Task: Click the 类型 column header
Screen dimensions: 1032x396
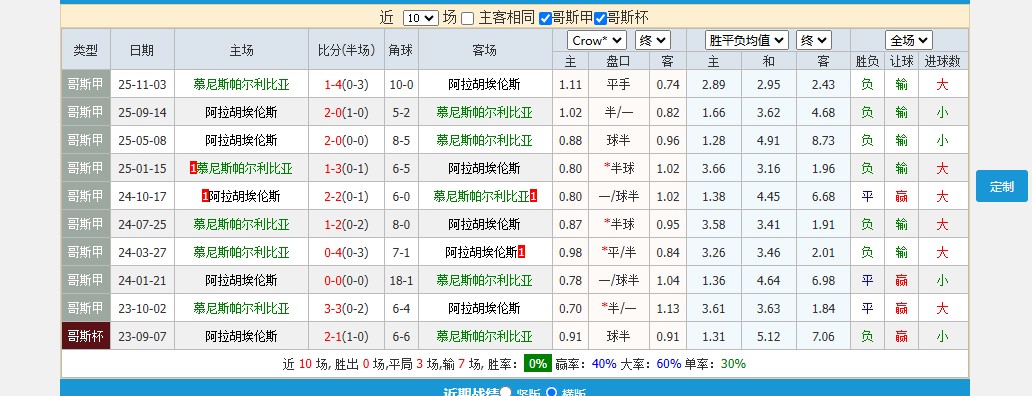Action: tap(86, 50)
